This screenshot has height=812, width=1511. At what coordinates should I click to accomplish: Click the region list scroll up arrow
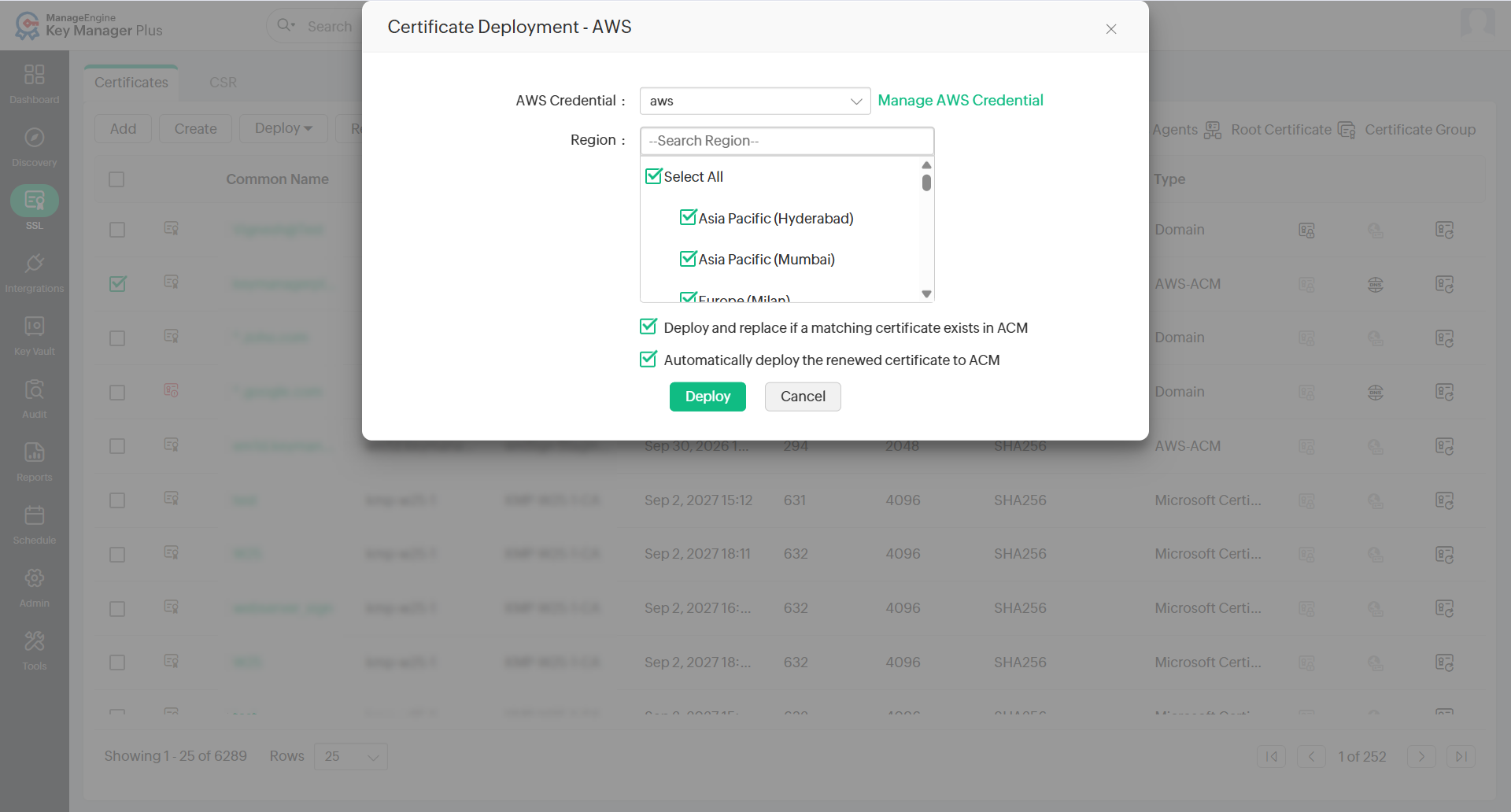[926, 164]
